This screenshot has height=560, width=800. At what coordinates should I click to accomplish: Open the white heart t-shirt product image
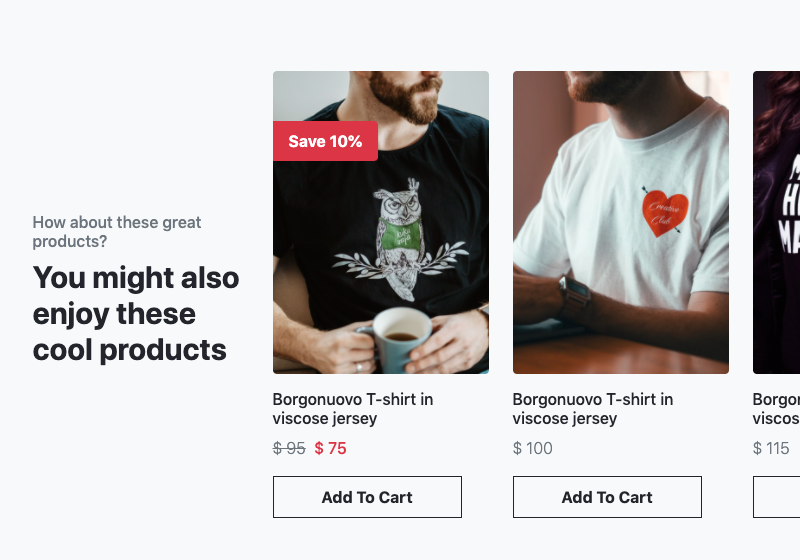click(x=621, y=222)
